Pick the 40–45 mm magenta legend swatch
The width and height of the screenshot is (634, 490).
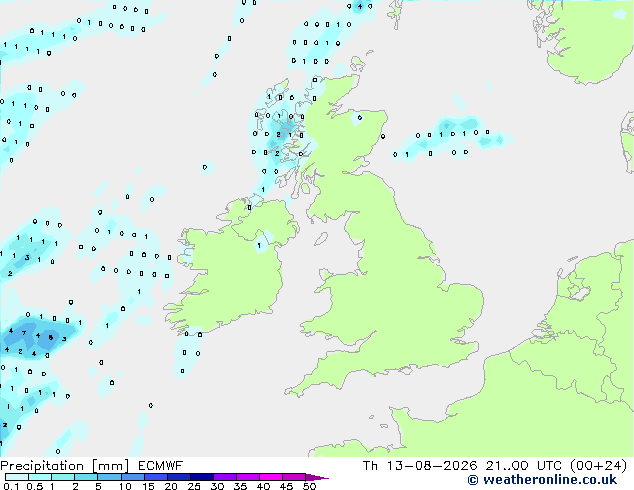271,477
